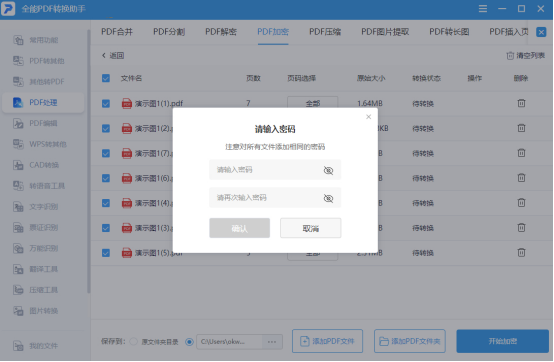
Task: Click the PDF file icon of 演示图1(1).pdf
Action: pyautogui.click(x=126, y=103)
